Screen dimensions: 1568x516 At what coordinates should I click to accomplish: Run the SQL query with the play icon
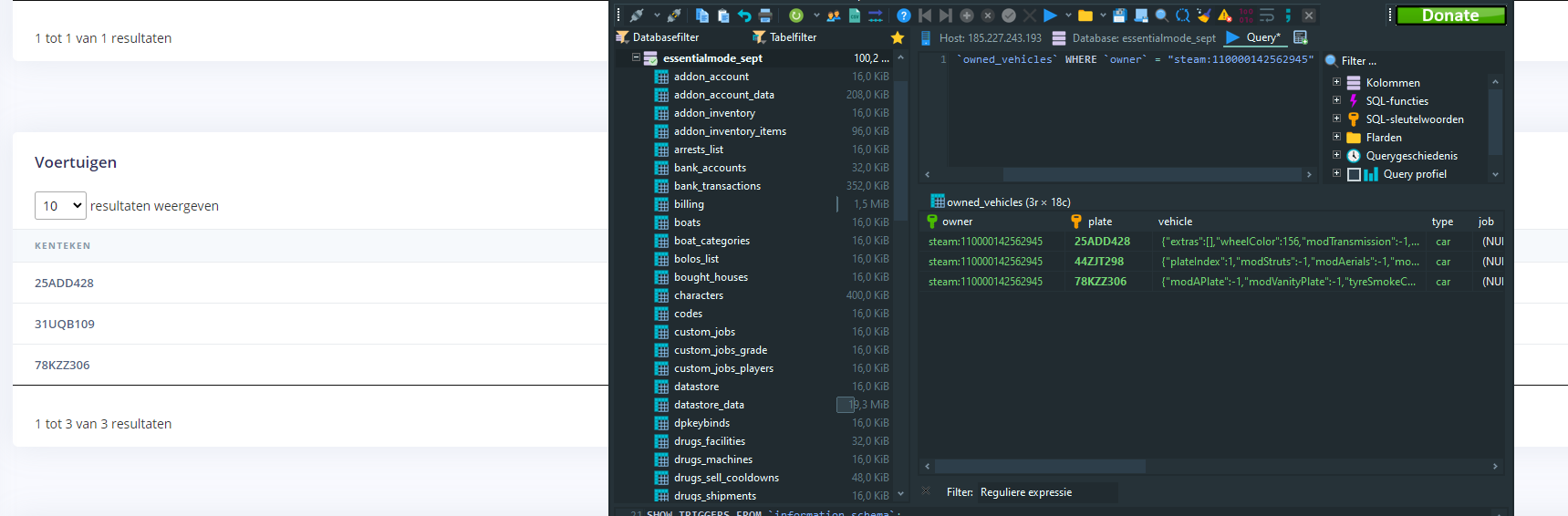point(1050,15)
